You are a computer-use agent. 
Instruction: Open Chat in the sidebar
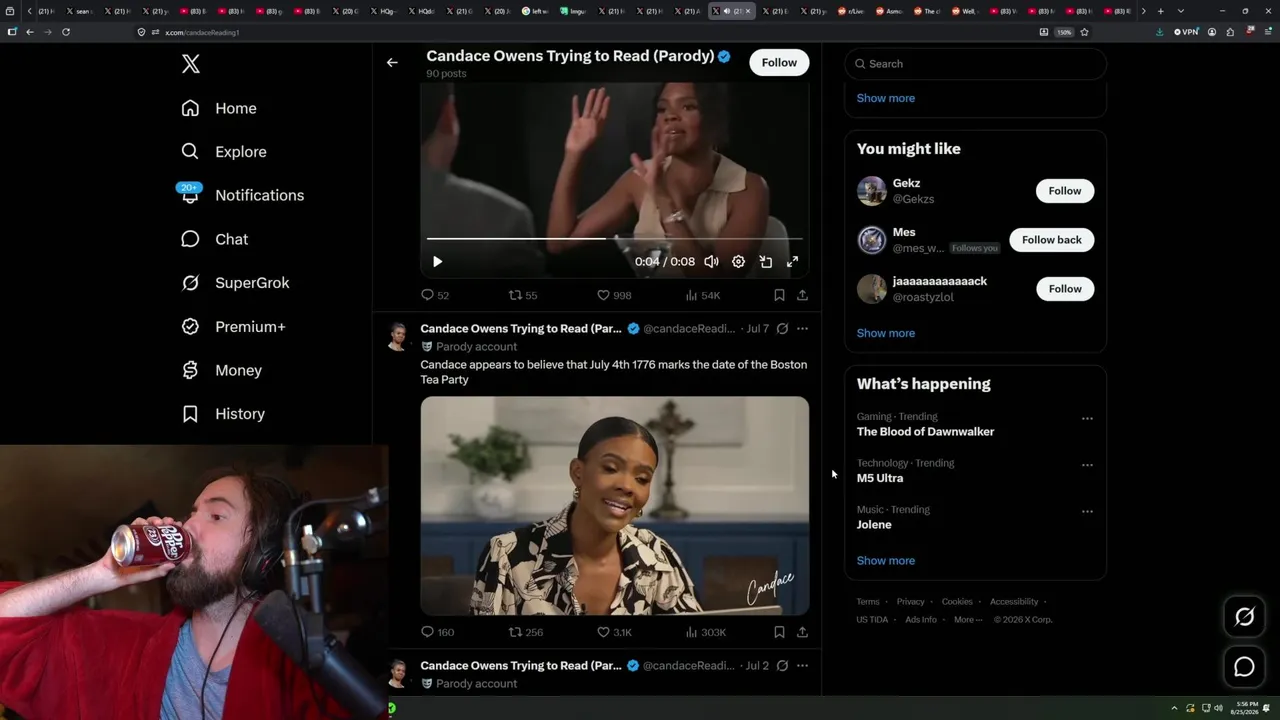(x=214, y=239)
